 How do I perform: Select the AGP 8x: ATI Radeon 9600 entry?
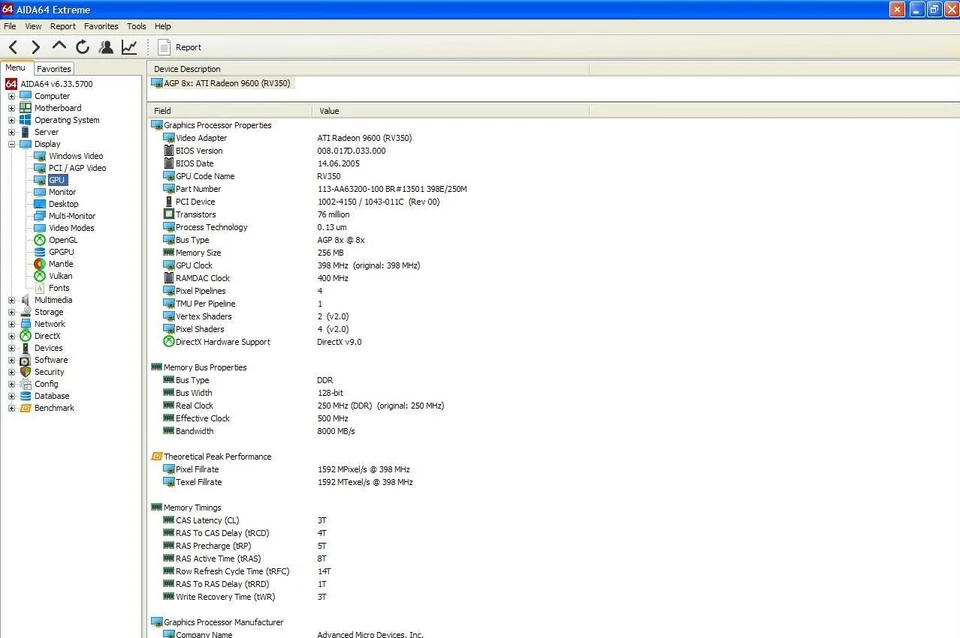point(226,83)
